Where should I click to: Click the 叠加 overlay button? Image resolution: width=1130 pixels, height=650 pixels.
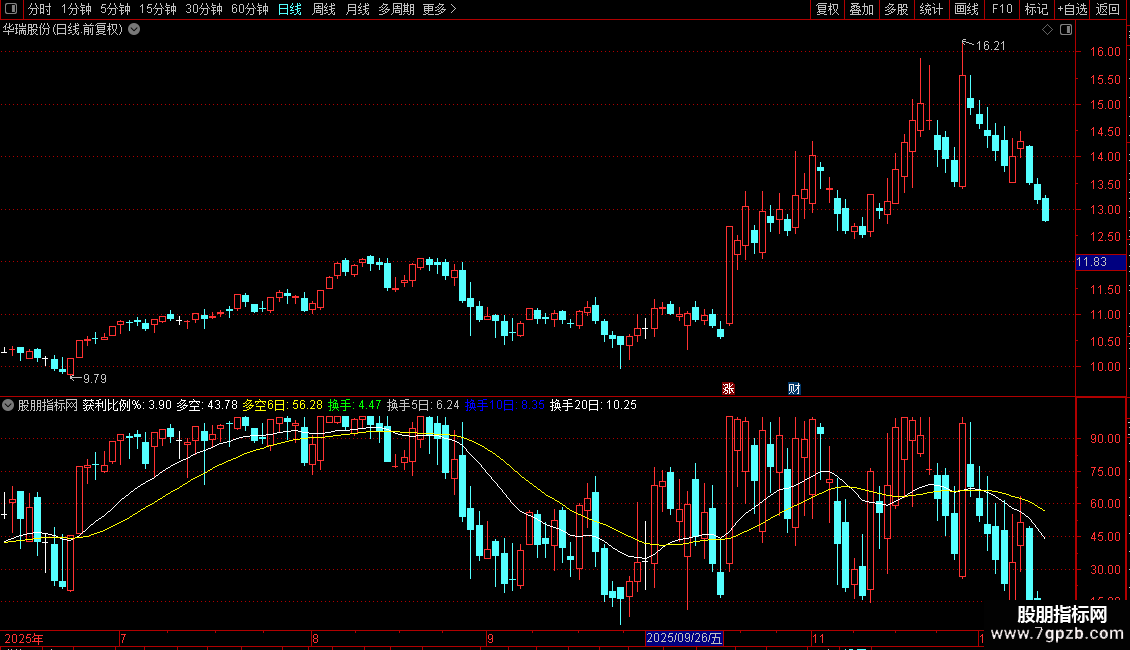tap(861, 9)
